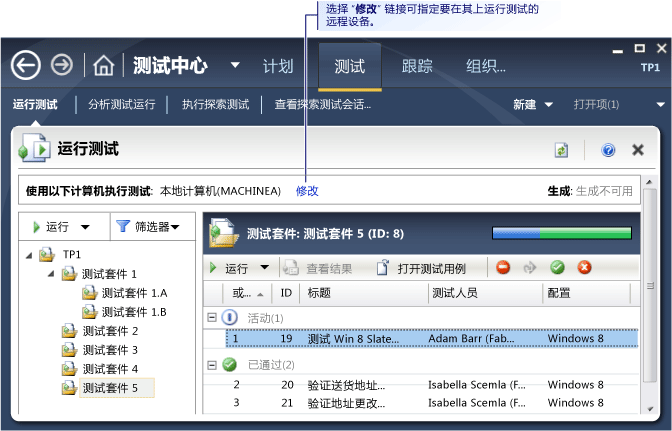Open dropdown next to 测试中心 title
The height and width of the screenshot is (431, 672).
pos(235,65)
